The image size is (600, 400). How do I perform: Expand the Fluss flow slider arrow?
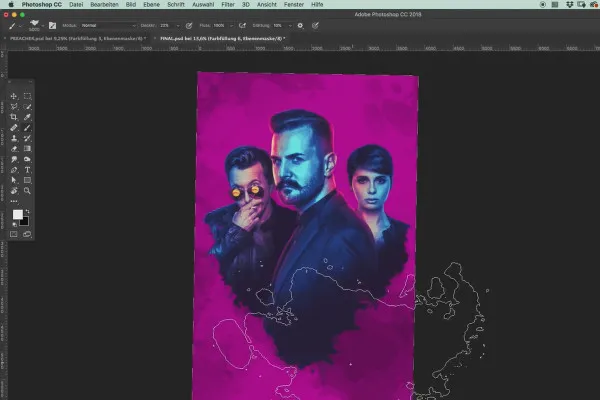[x=232, y=26]
